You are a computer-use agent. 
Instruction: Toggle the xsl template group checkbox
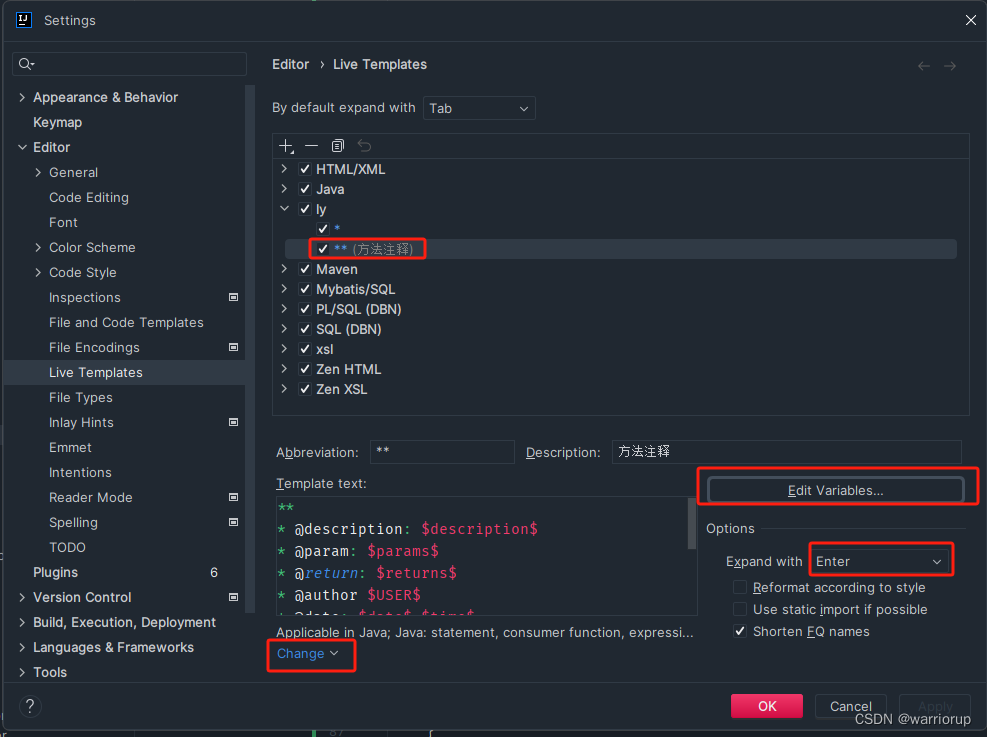[x=305, y=349]
